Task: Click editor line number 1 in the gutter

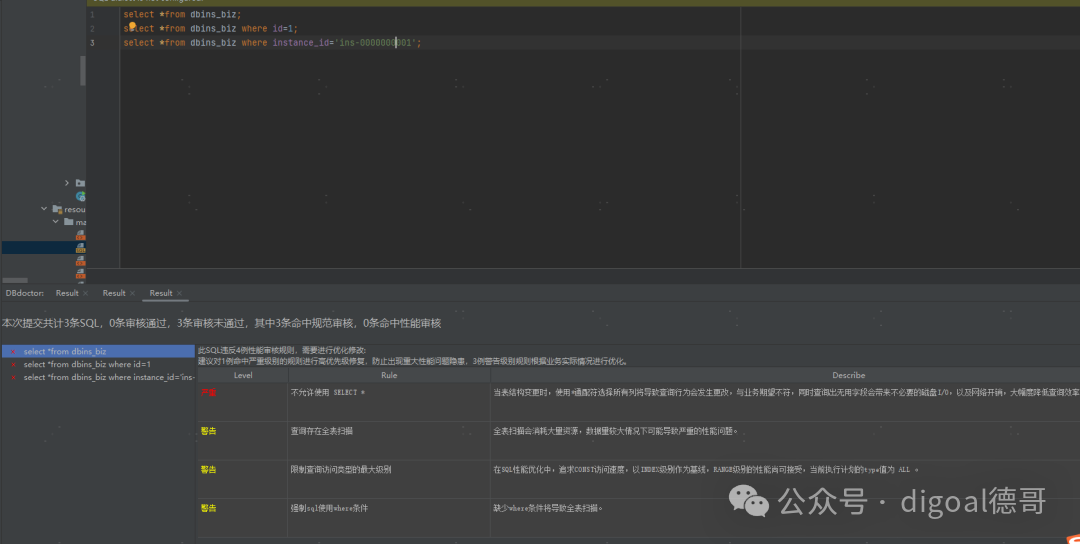Action: (x=92, y=14)
